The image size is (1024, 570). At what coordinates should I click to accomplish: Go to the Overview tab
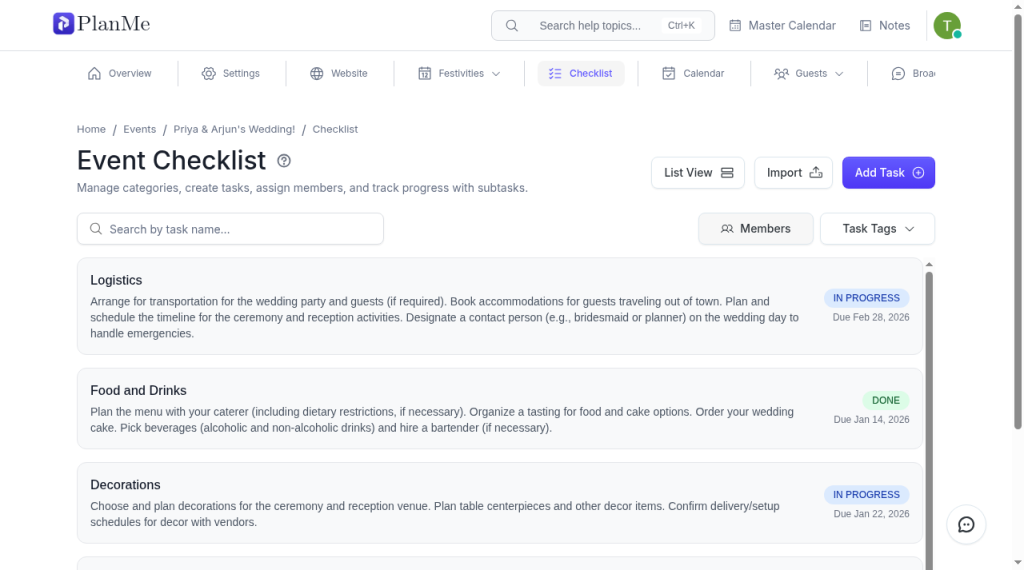(120, 73)
